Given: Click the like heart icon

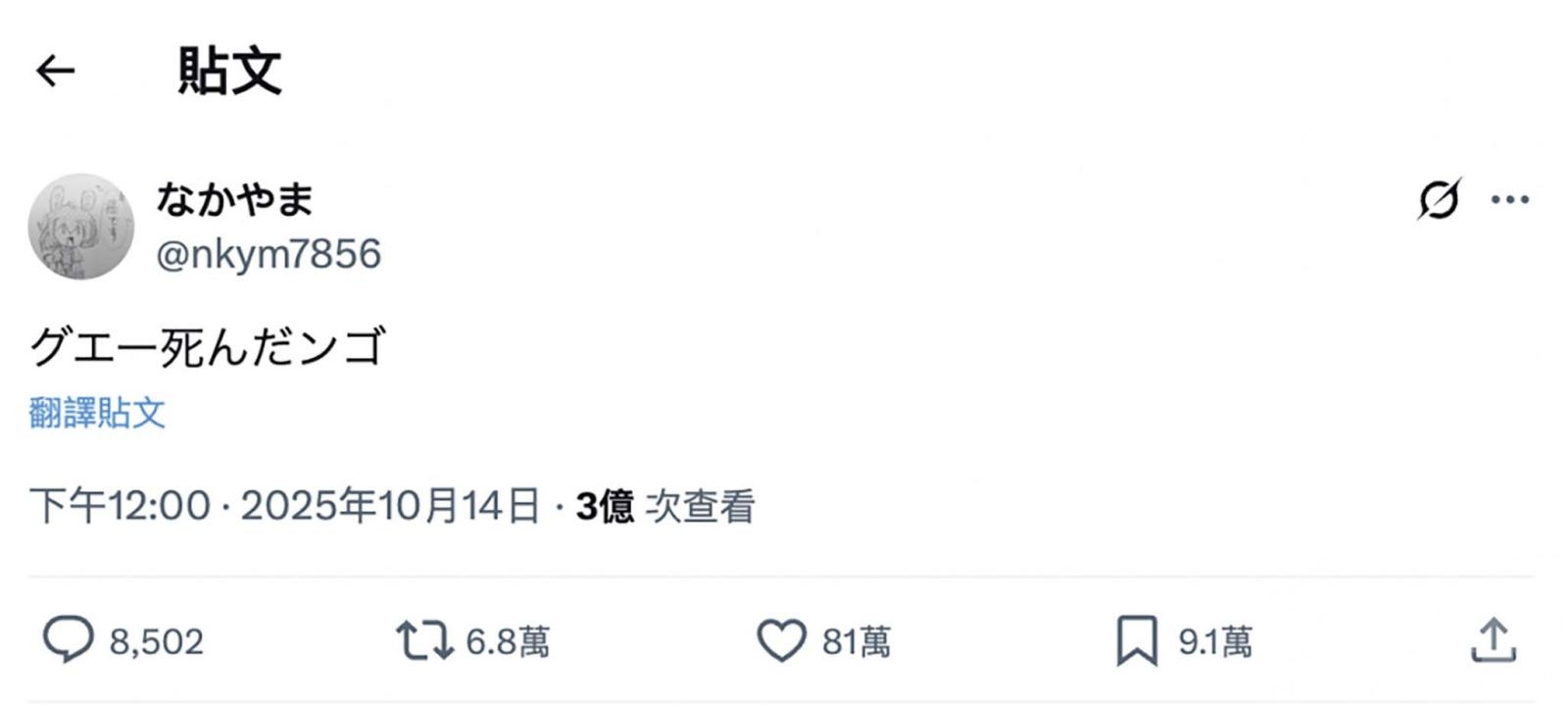Looking at the screenshot, I should 783,639.
